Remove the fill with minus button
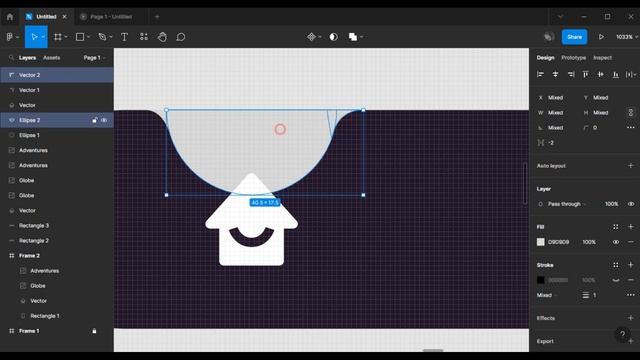 click(x=631, y=242)
